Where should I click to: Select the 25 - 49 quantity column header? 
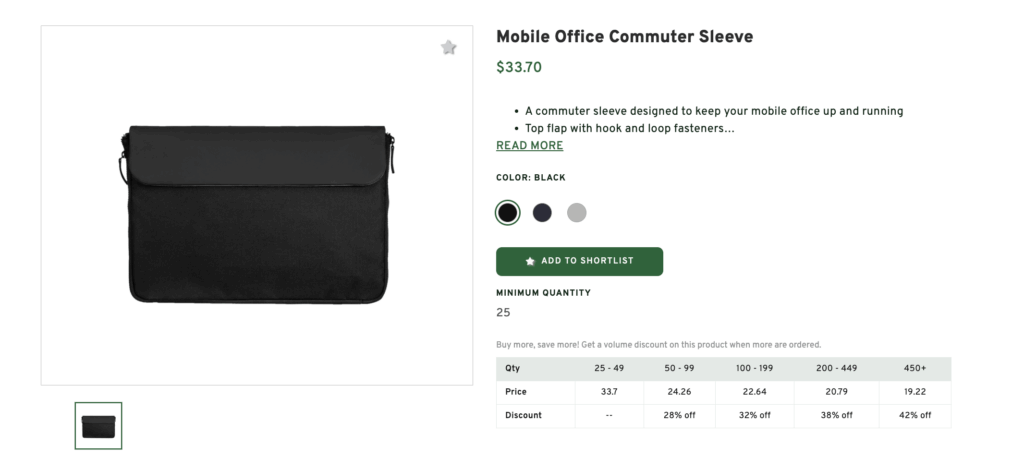(x=609, y=369)
